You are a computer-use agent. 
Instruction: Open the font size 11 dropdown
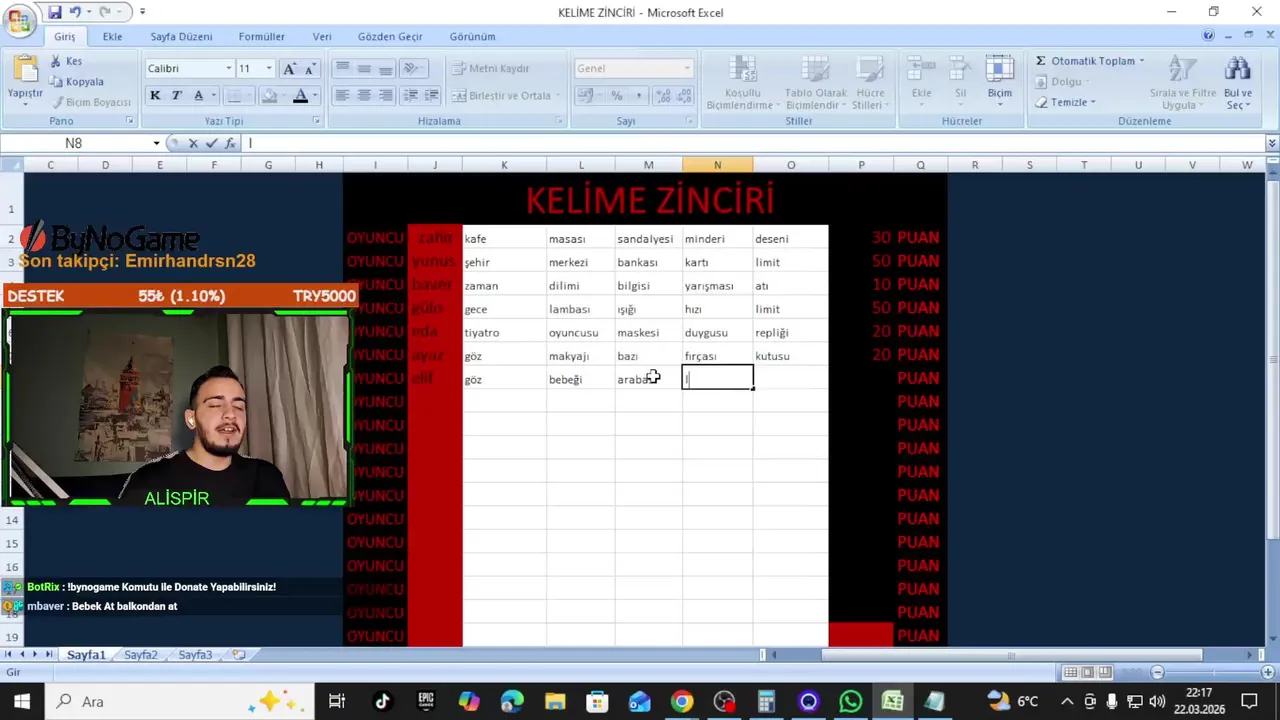268,68
